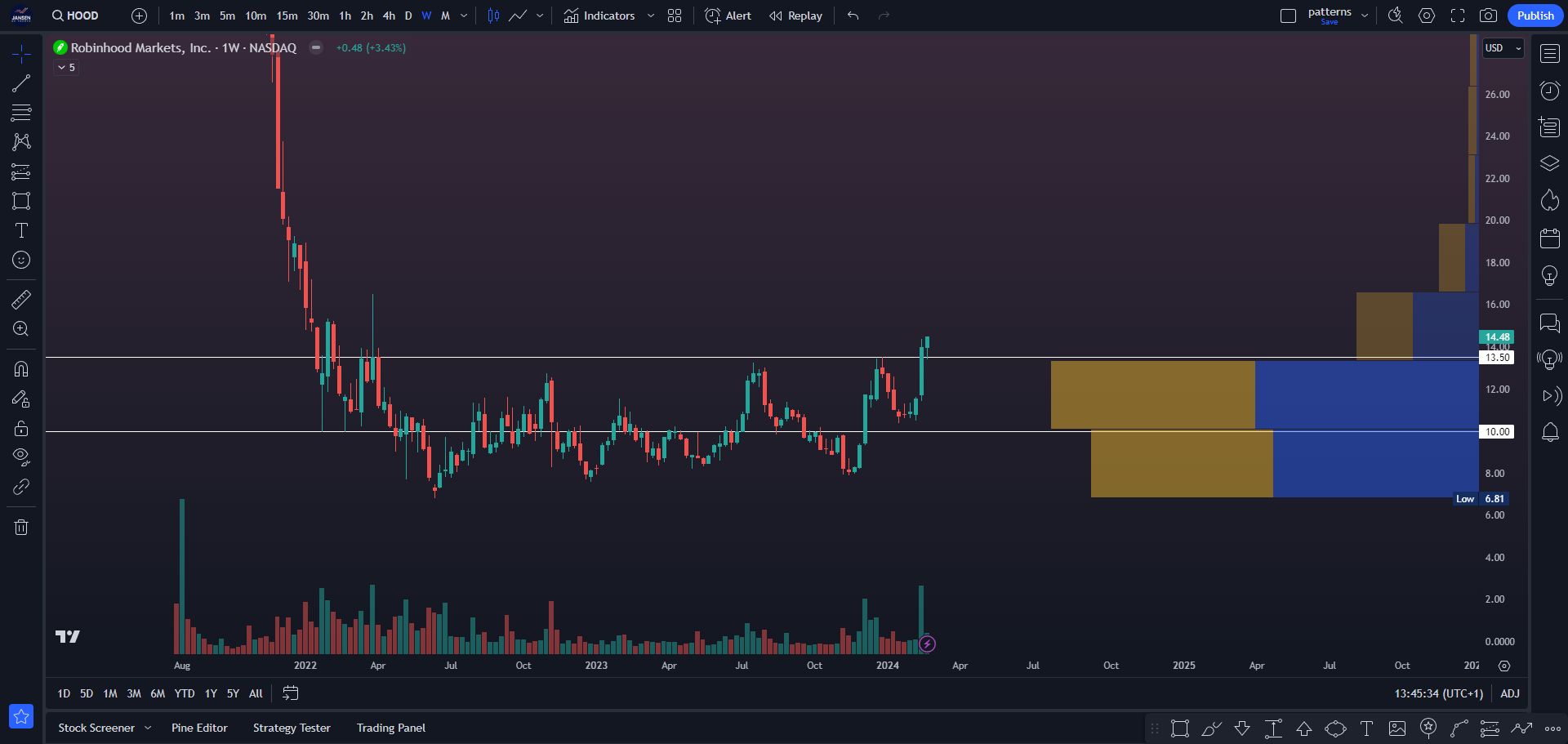Open quick search icon
The image size is (1568, 744).
tap(1396, 16)
